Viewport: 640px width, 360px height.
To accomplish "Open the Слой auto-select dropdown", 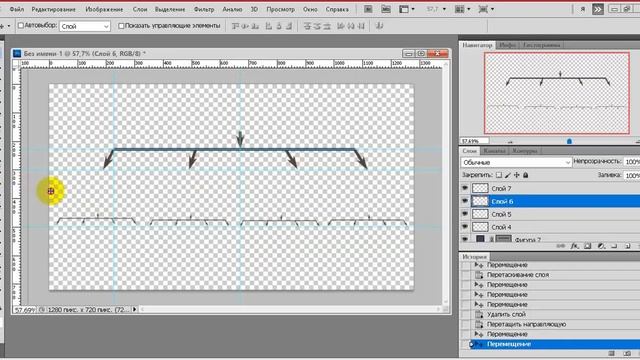I will point(85,26).
